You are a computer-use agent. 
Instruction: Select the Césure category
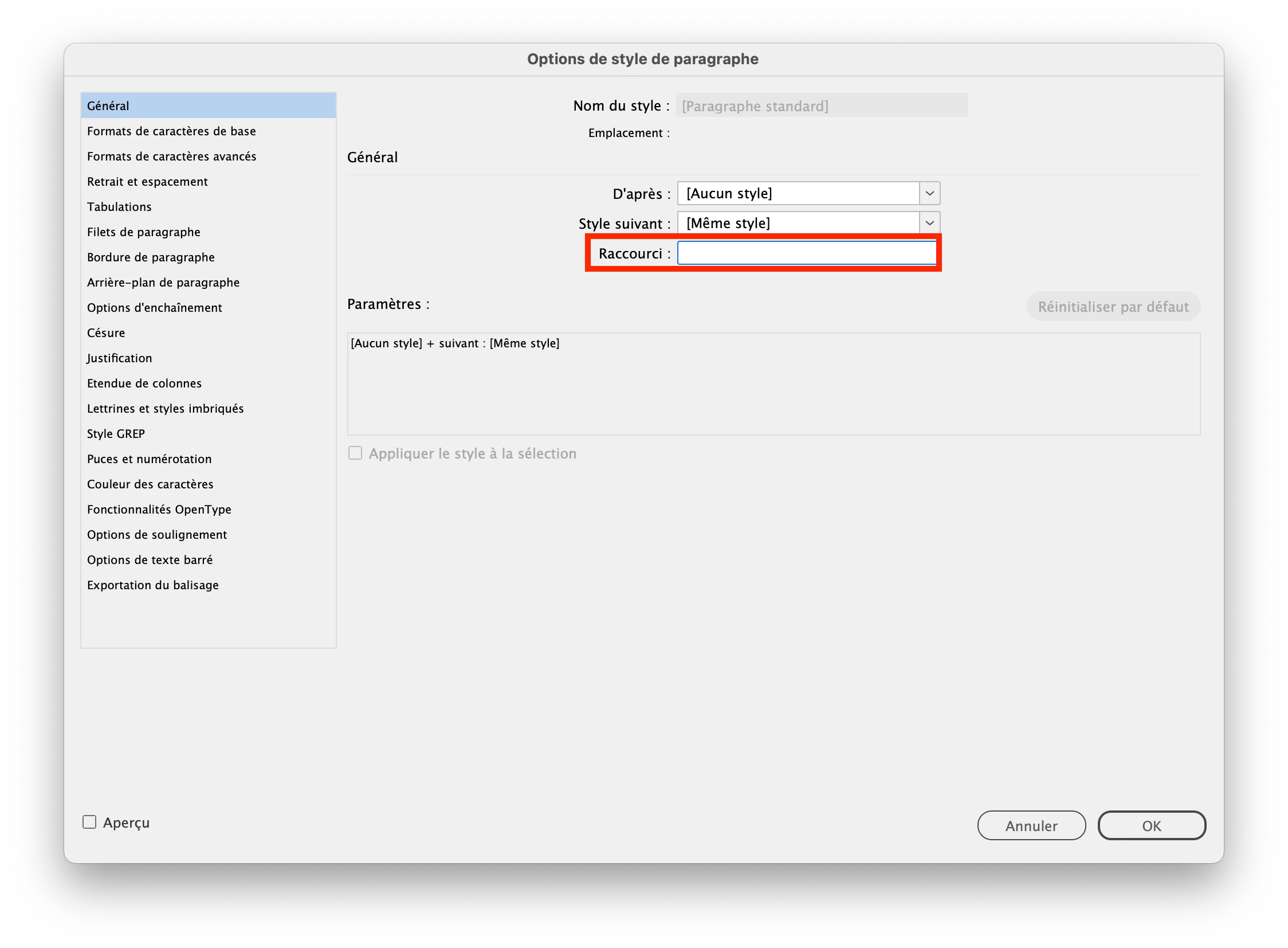point(106,334)
